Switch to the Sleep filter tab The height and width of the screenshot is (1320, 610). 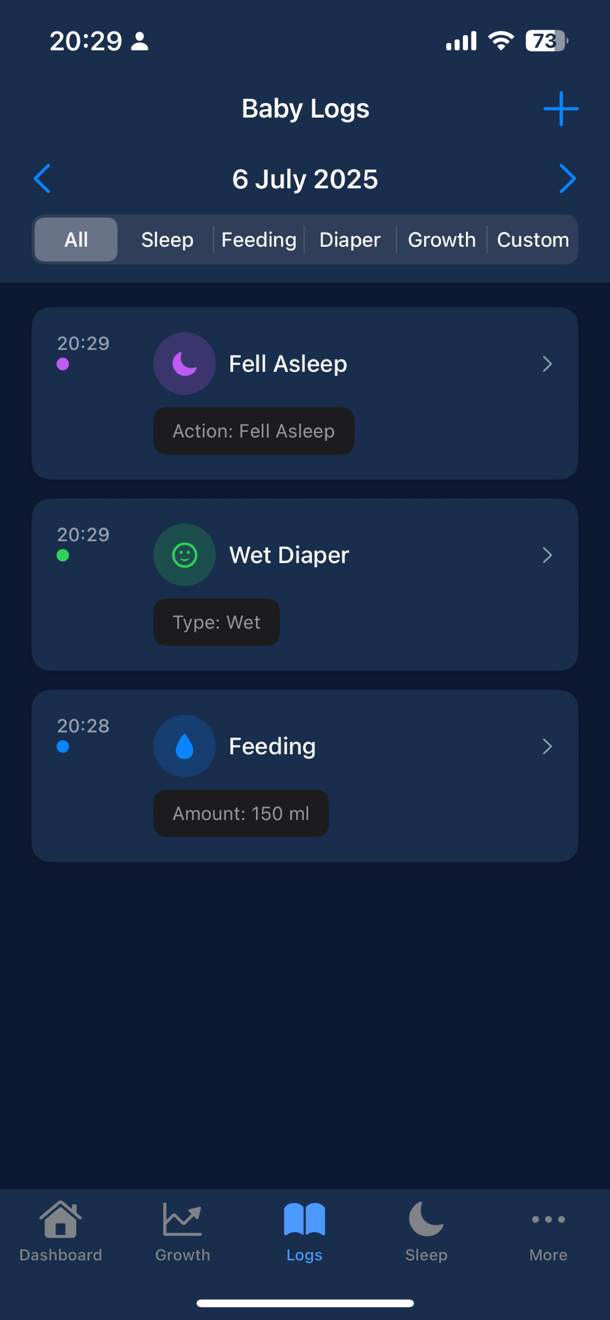click(x=166, y=239)
